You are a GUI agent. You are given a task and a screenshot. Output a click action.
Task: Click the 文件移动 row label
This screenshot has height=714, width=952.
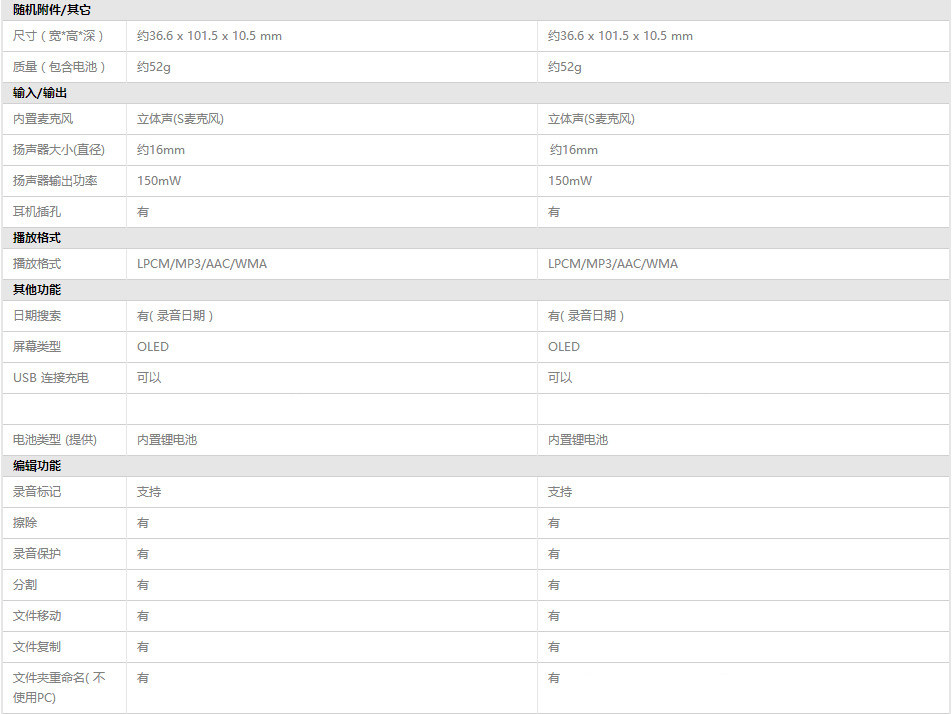point(37,616)
